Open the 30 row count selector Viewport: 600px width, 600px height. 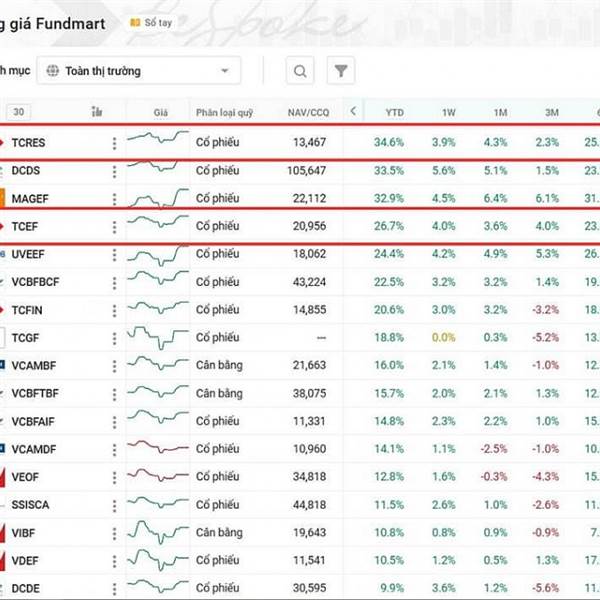point(20,112)
